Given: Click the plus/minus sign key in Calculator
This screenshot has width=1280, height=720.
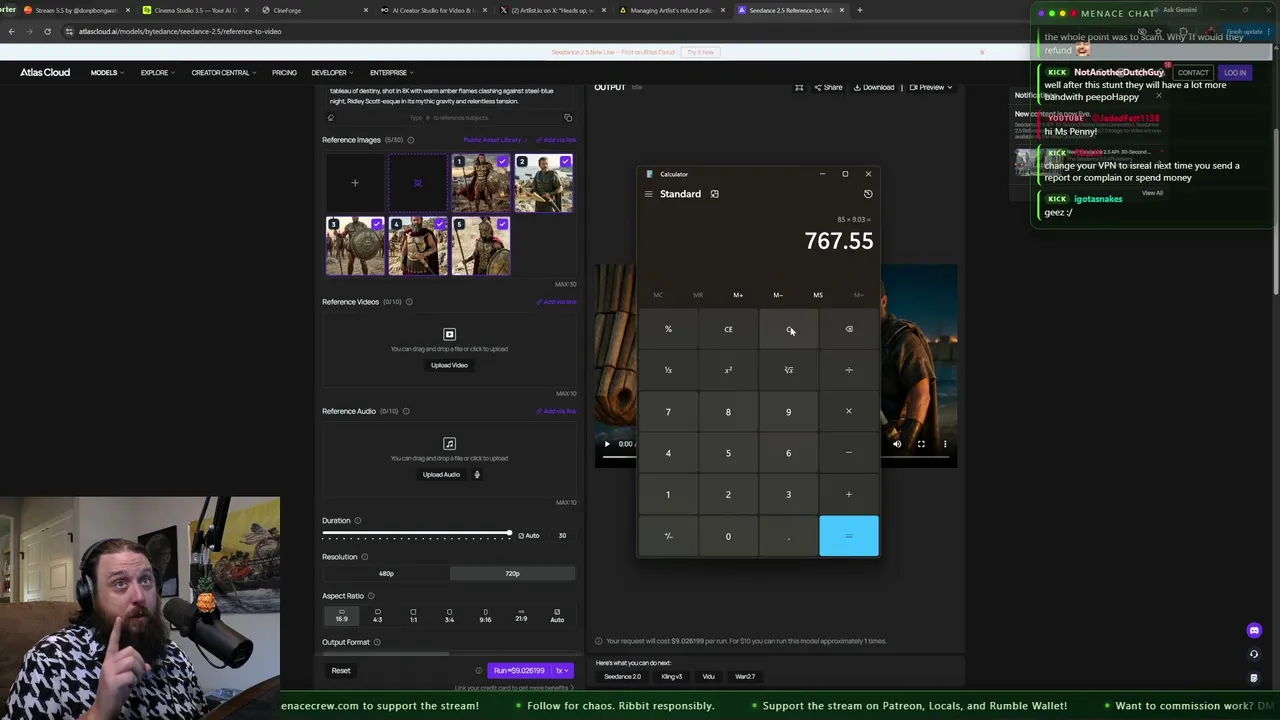Looking at the screenshot, I should 668,536.
